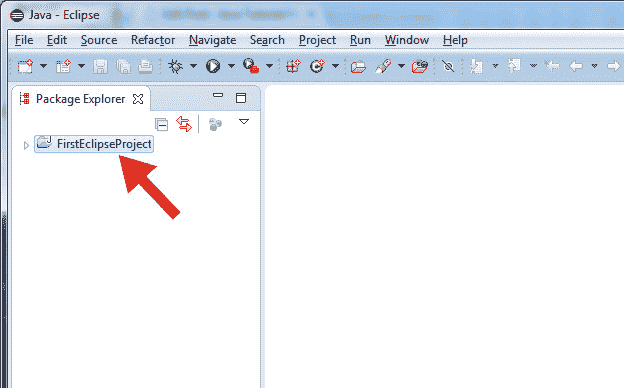Viewport: 624px width, 388px height.
Task: Open the Help menu
Action: click(455, 40)
